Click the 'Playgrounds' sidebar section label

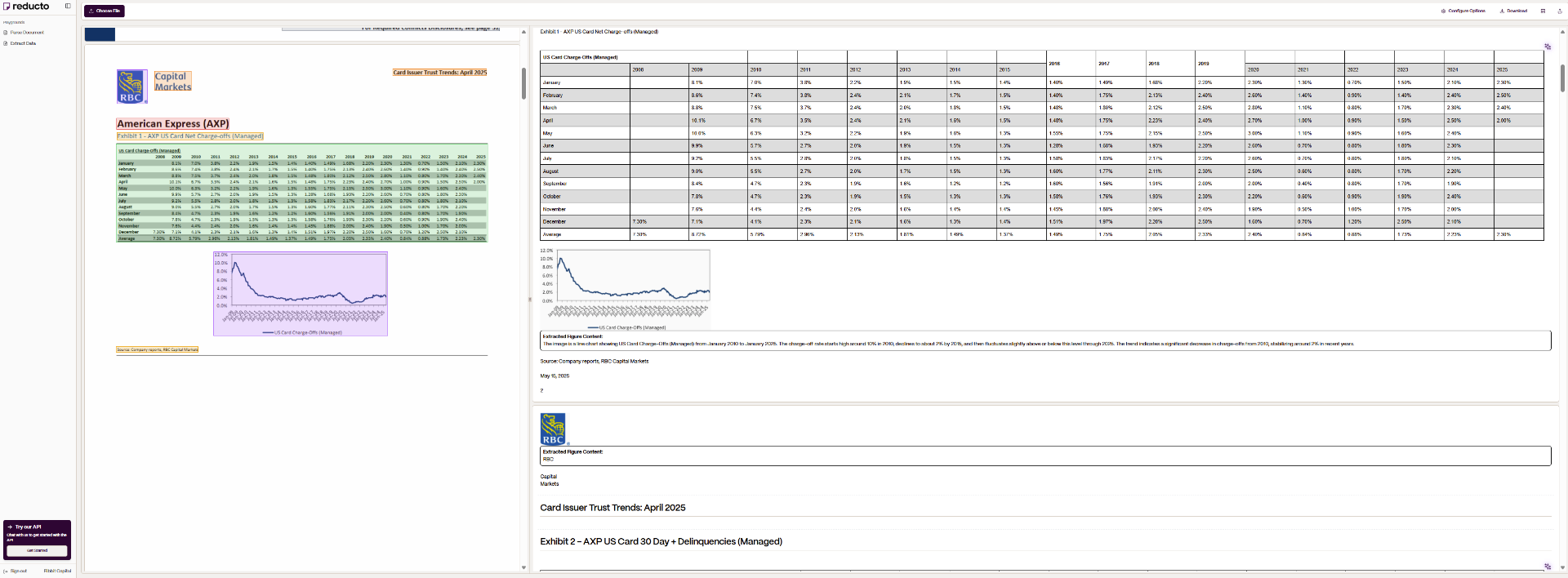14,22
